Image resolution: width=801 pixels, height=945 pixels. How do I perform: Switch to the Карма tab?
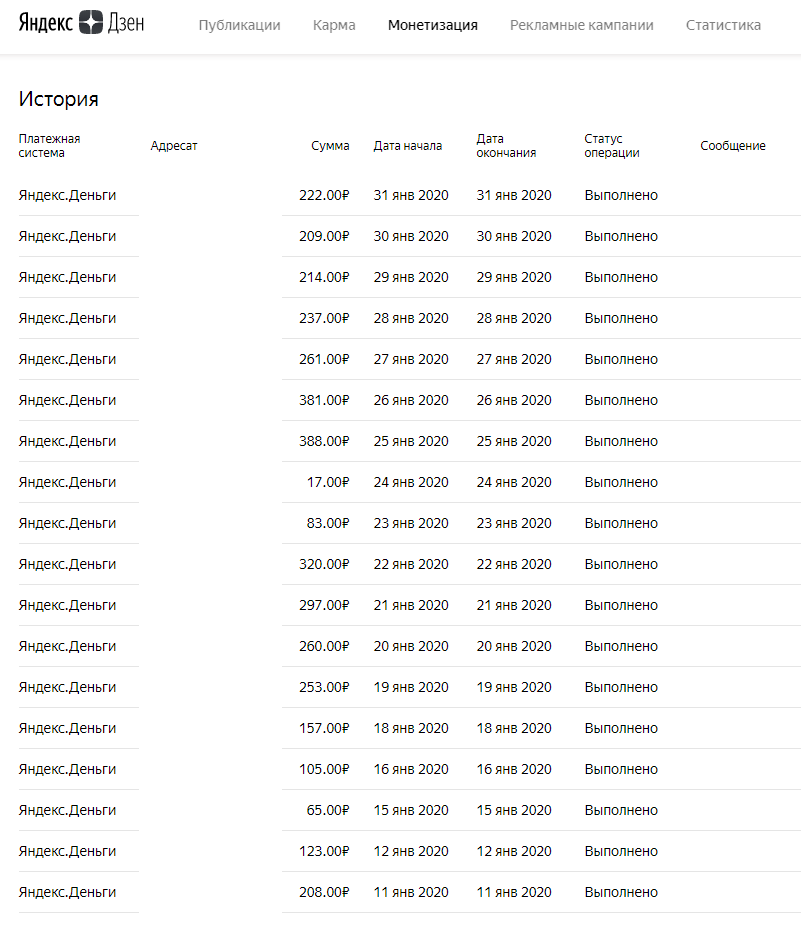click(334, 25)
